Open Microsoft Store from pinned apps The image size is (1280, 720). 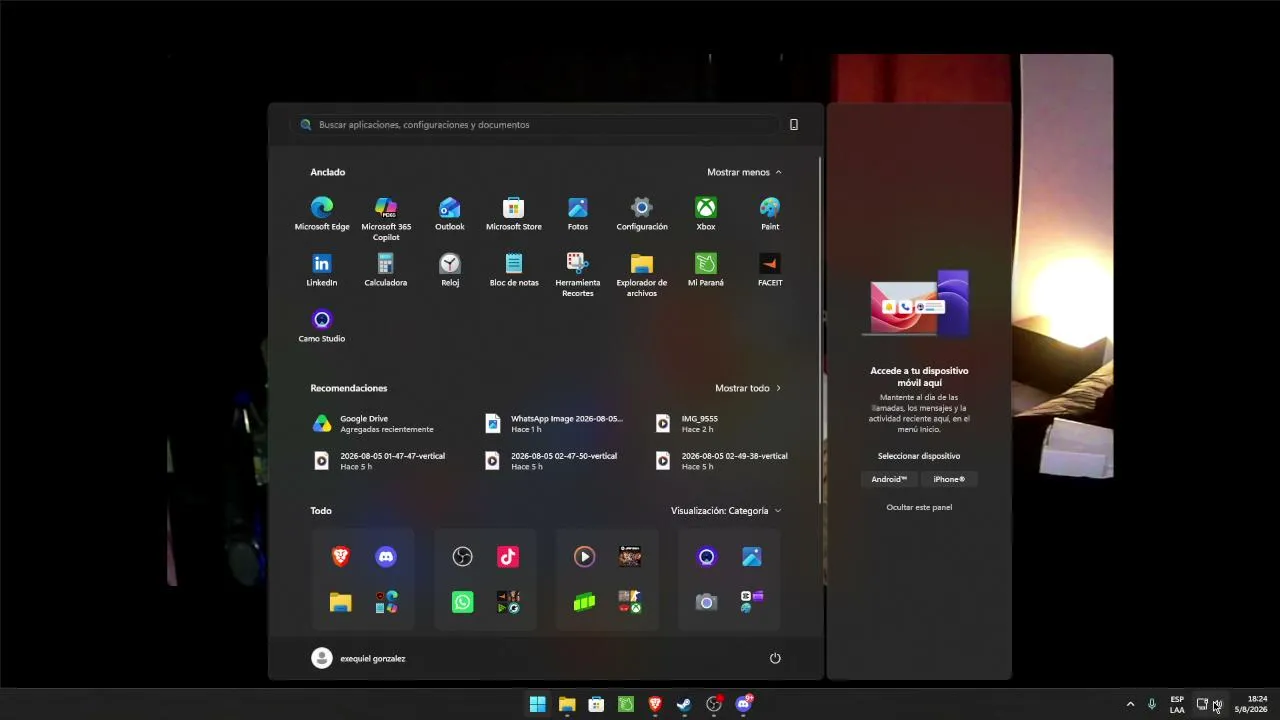(514, 213)
